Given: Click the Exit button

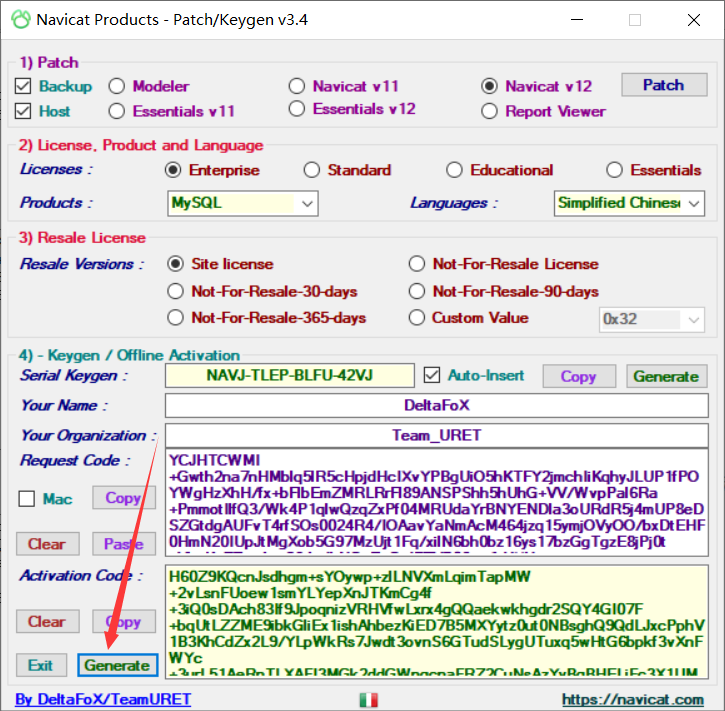Looking at the screenshot, I should [x=41, y=665].
